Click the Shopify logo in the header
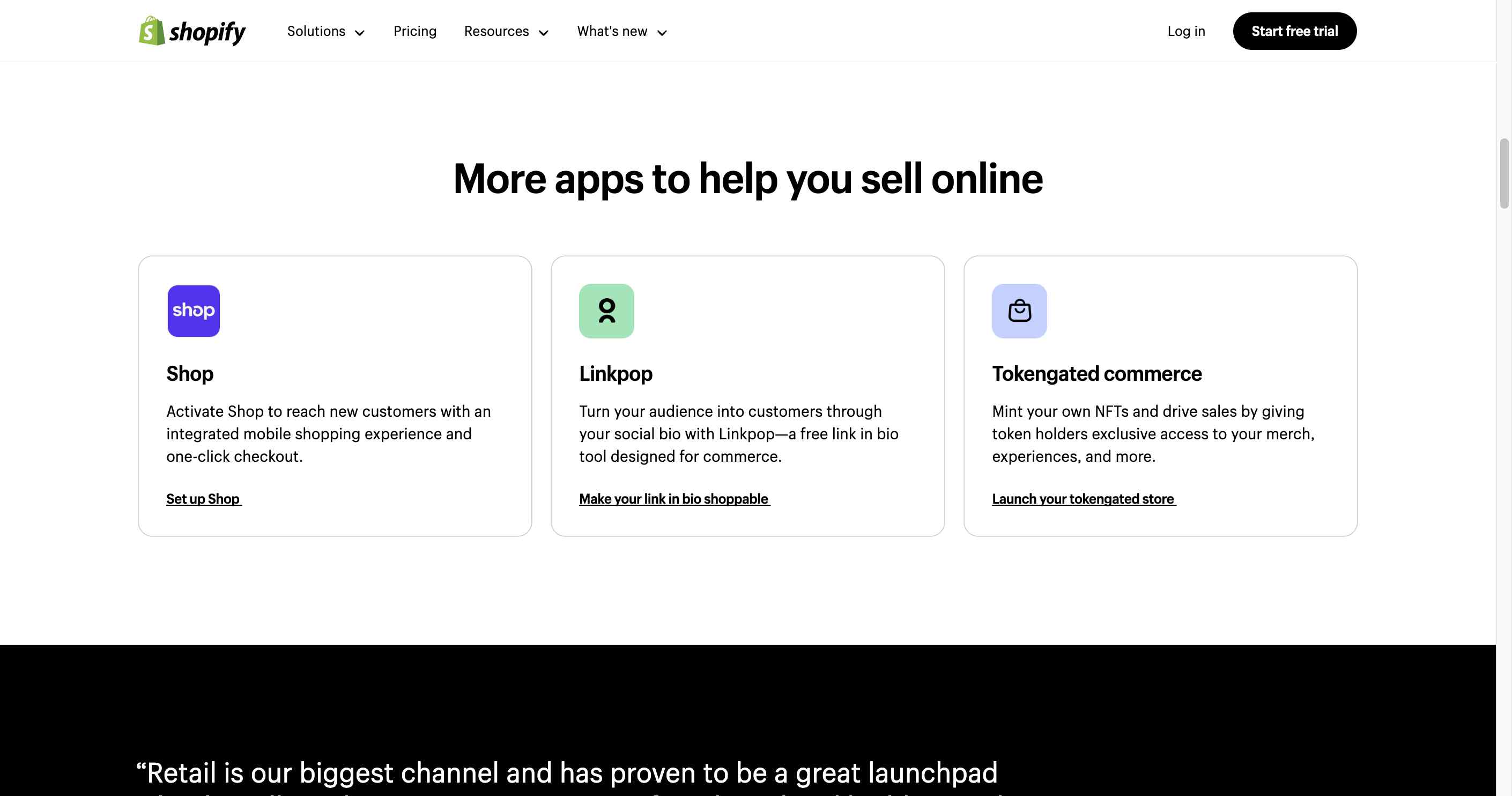This screenshot has height=796, width=1512. 192,31
